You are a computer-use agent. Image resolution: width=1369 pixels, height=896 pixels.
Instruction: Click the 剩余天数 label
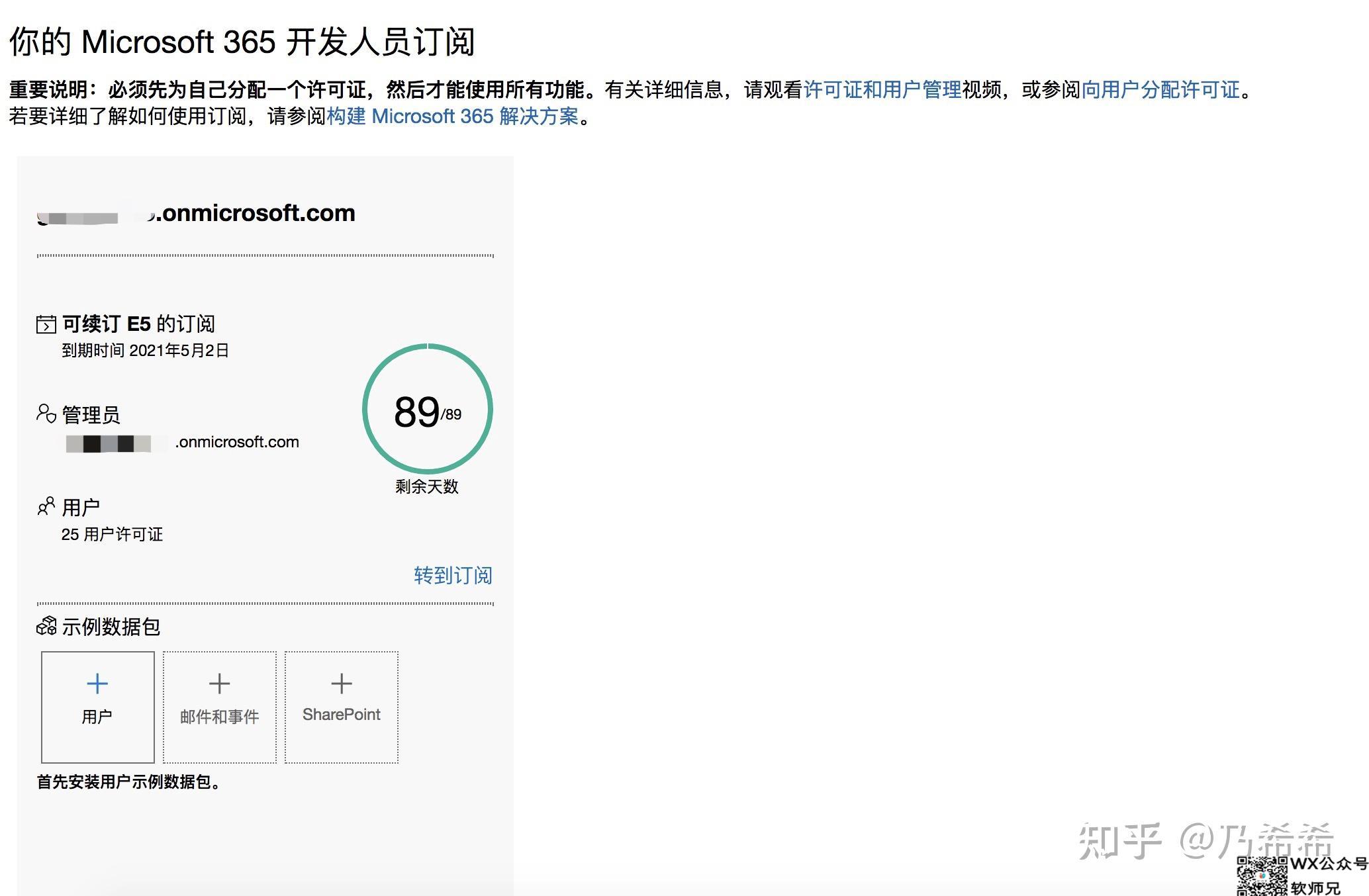point(427,486)
